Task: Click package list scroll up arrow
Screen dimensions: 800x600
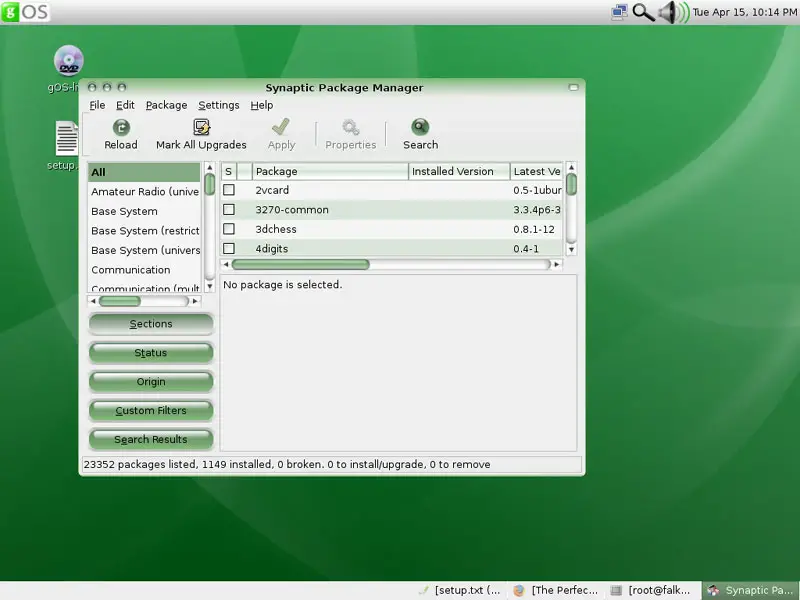Action: 571,167
